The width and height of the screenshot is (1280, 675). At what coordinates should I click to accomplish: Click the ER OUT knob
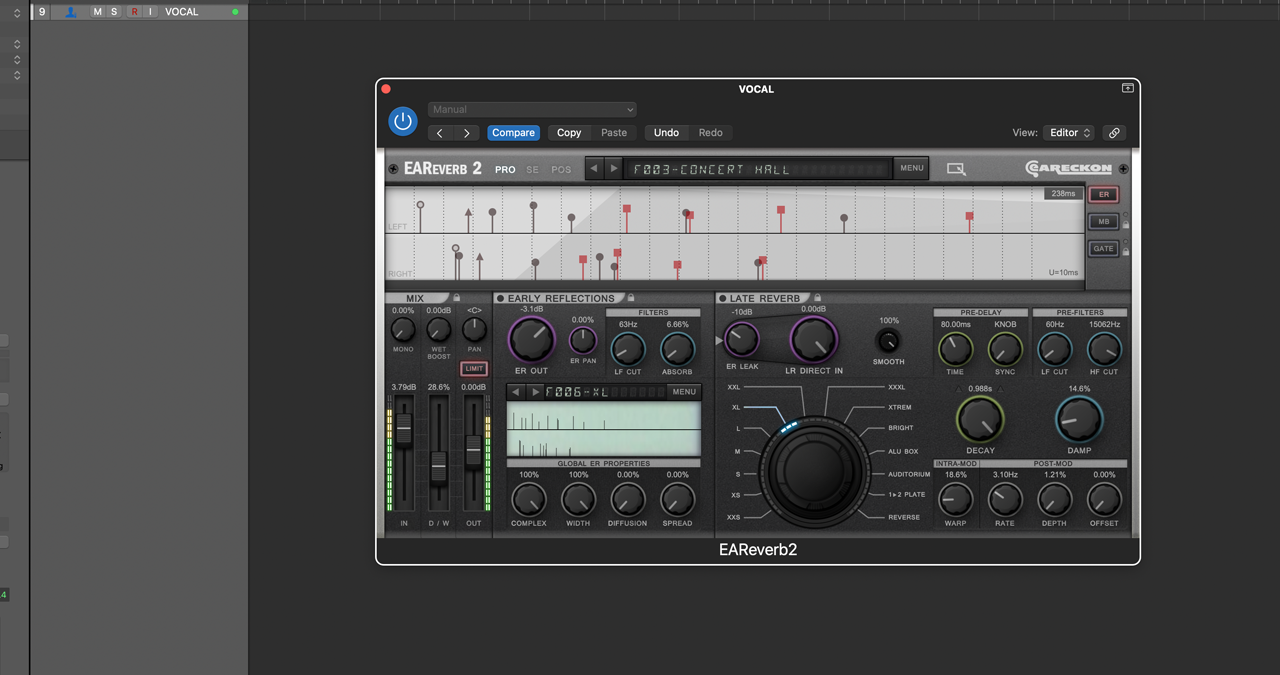[x=532, y=340]
